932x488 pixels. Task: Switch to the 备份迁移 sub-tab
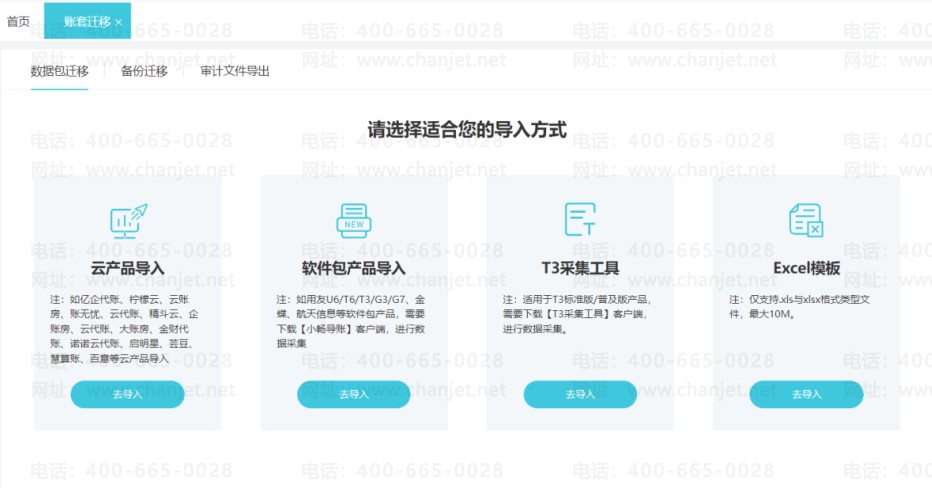[x=144, y=71]
